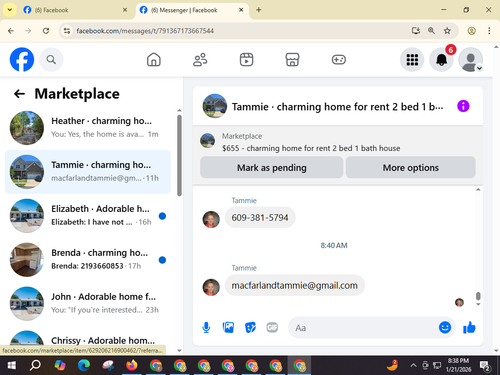This screenshot has width=500, height=375.
Task: Open a new browser tab
Action: [259, 10]
